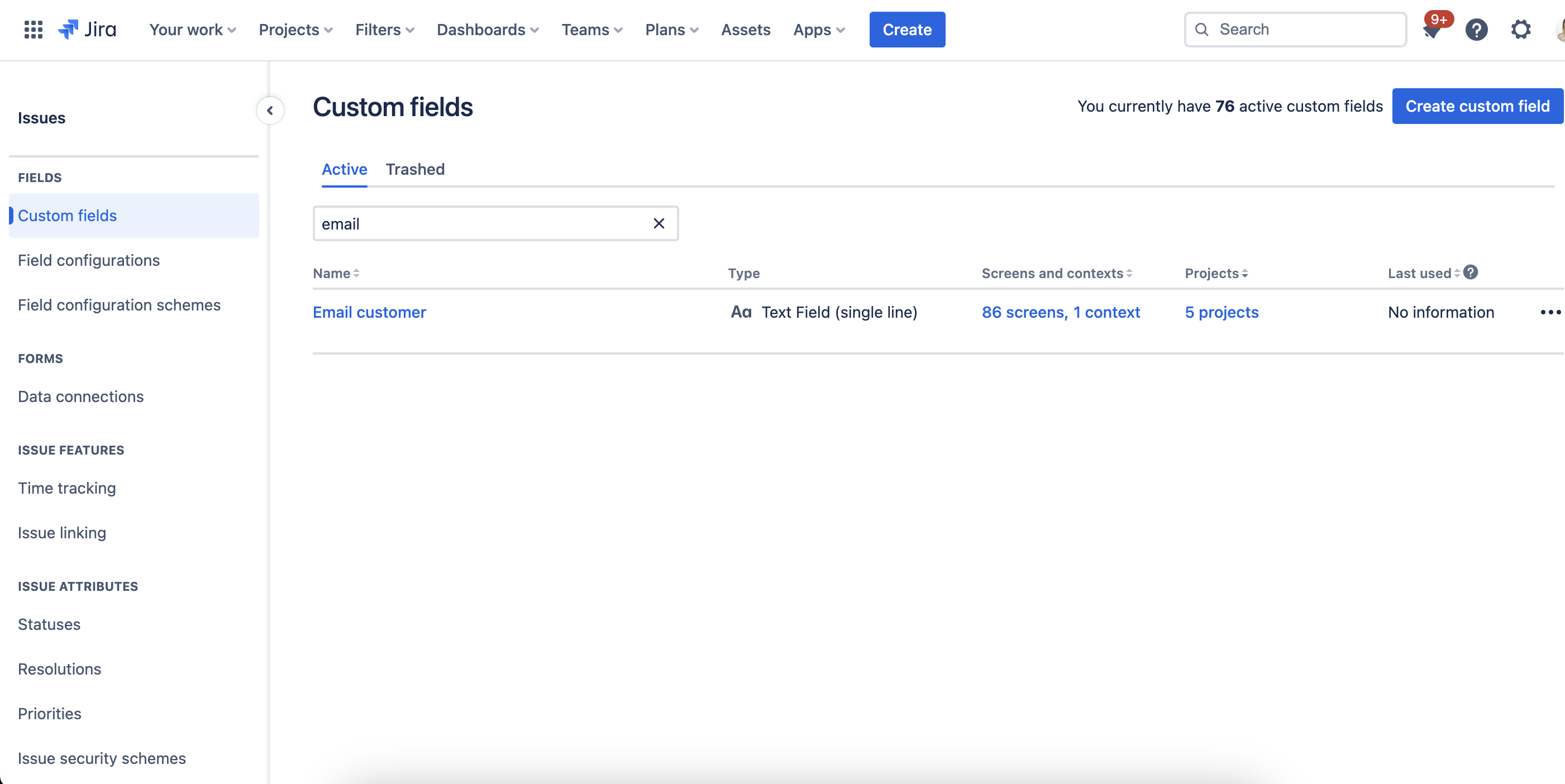
Task: Open more actions for Email customer row
Action: pos(1550,312)
